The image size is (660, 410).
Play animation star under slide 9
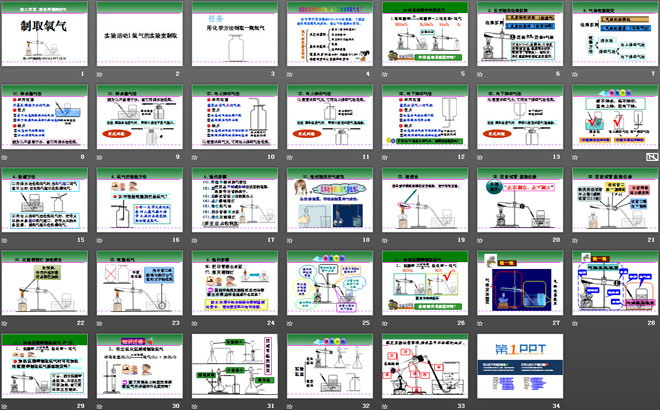[x=100, y=157]
